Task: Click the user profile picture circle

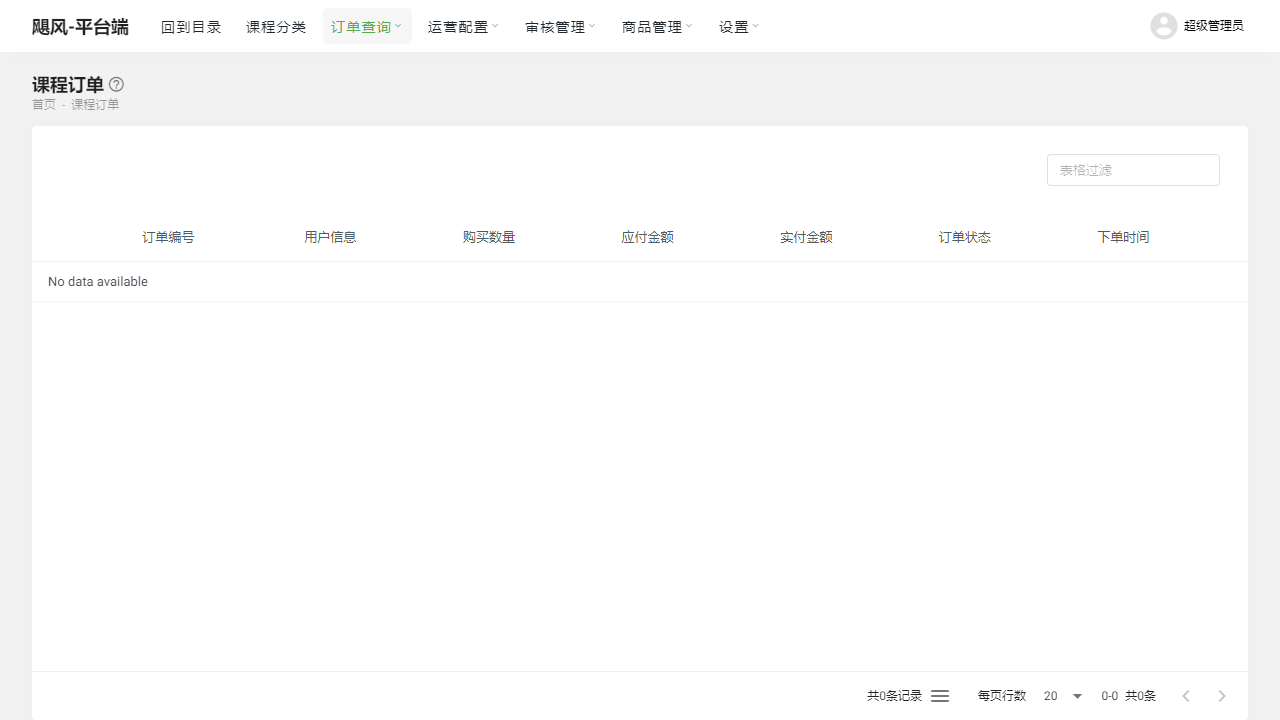Action: coord(1163,25)
